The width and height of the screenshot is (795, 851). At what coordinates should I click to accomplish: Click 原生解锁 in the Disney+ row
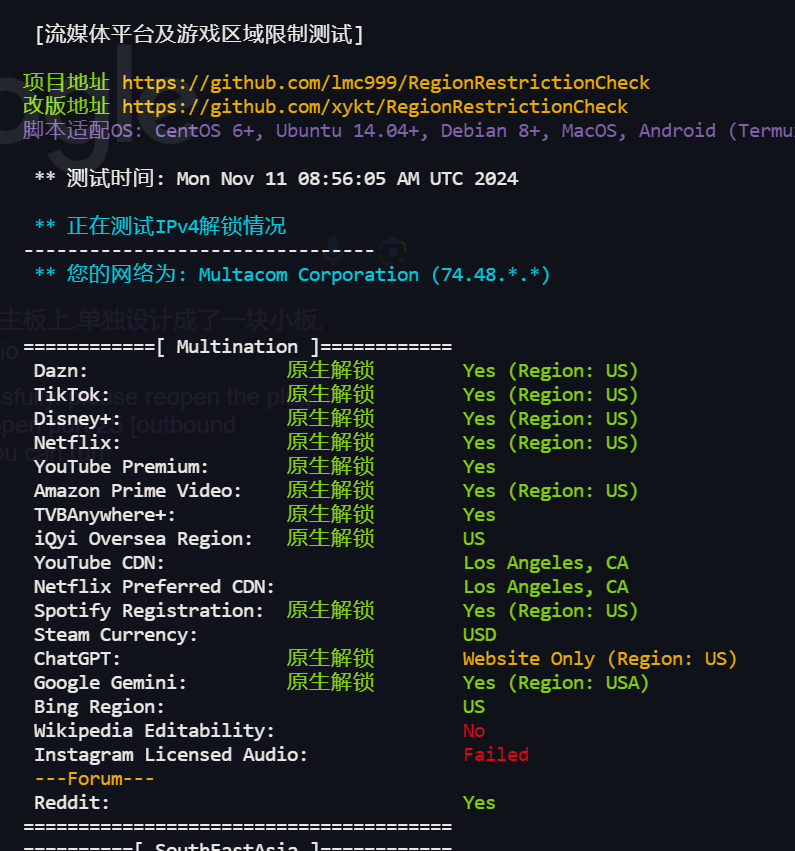click(x=330, y=418)
